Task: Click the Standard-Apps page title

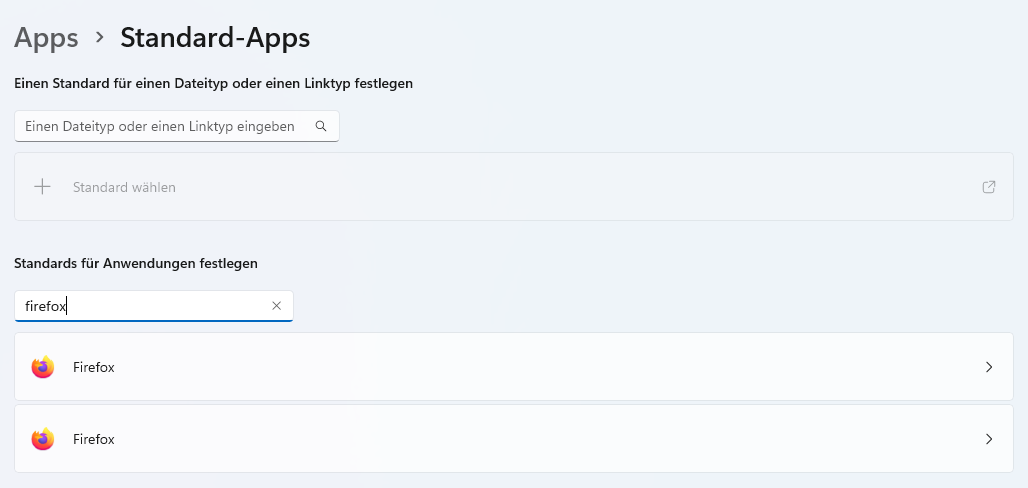Action: 215,38
